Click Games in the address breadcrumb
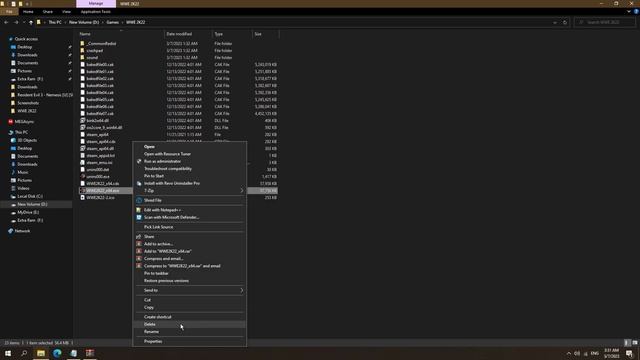The width and height of the screenshot is (640, 360). click(x=112, y=22)
